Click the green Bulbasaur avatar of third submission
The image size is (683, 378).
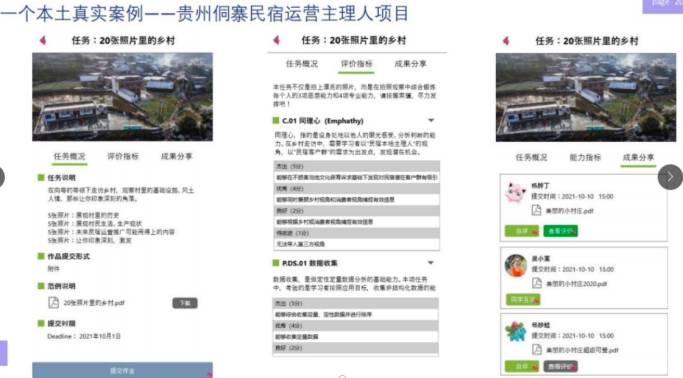pyautogui.click(x=516, y=331)
